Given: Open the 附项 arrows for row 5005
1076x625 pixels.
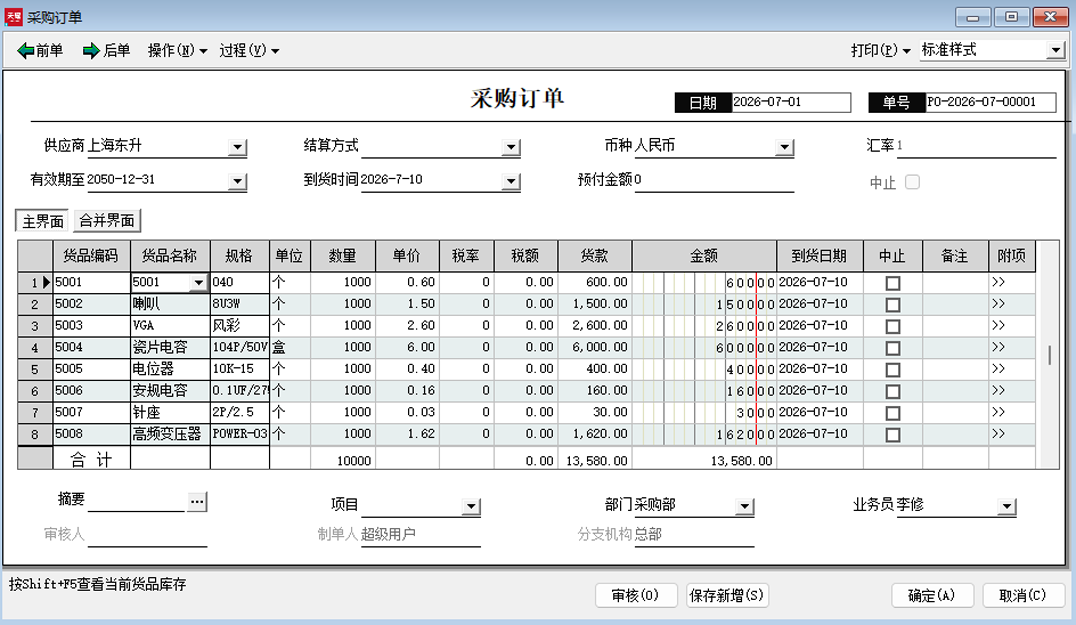Looking at the screenshot, I should point(998,368).
